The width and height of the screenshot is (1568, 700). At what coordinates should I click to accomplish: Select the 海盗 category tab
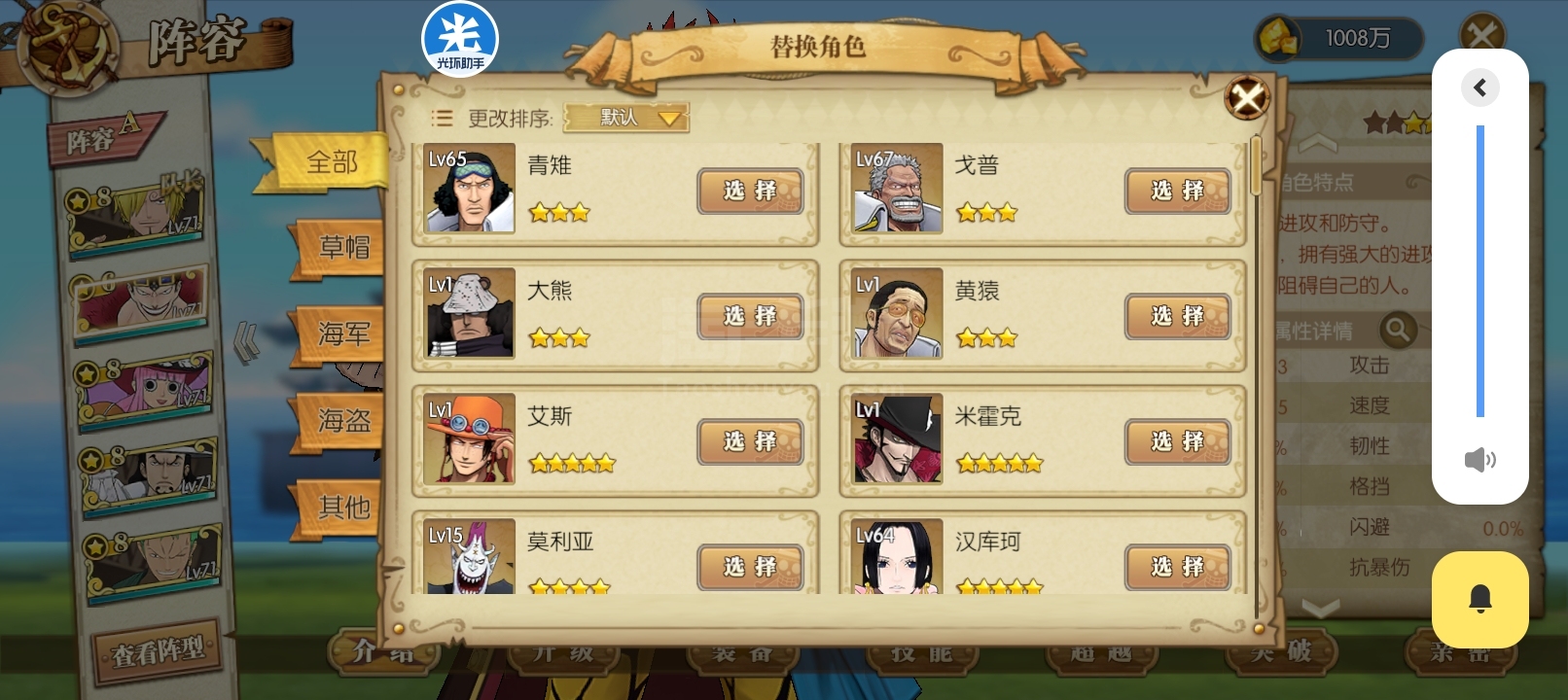[341, 420]
